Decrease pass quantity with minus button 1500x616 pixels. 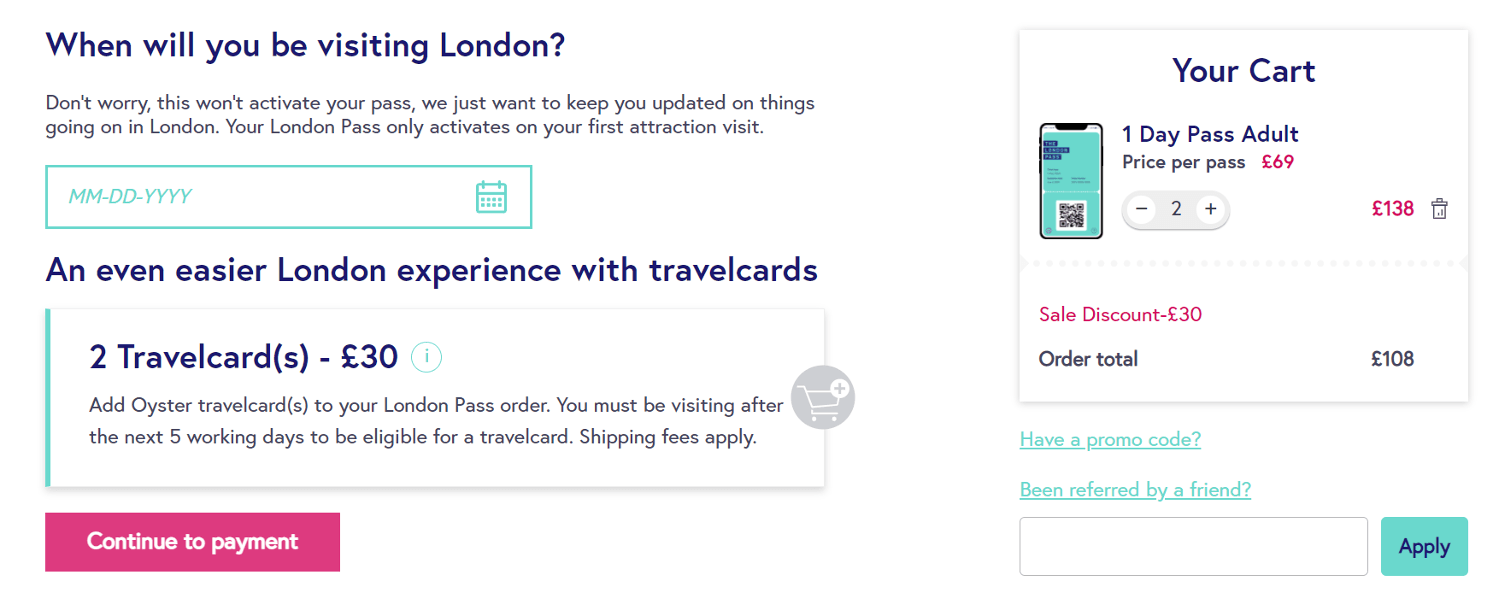(x=1143, y=209)
